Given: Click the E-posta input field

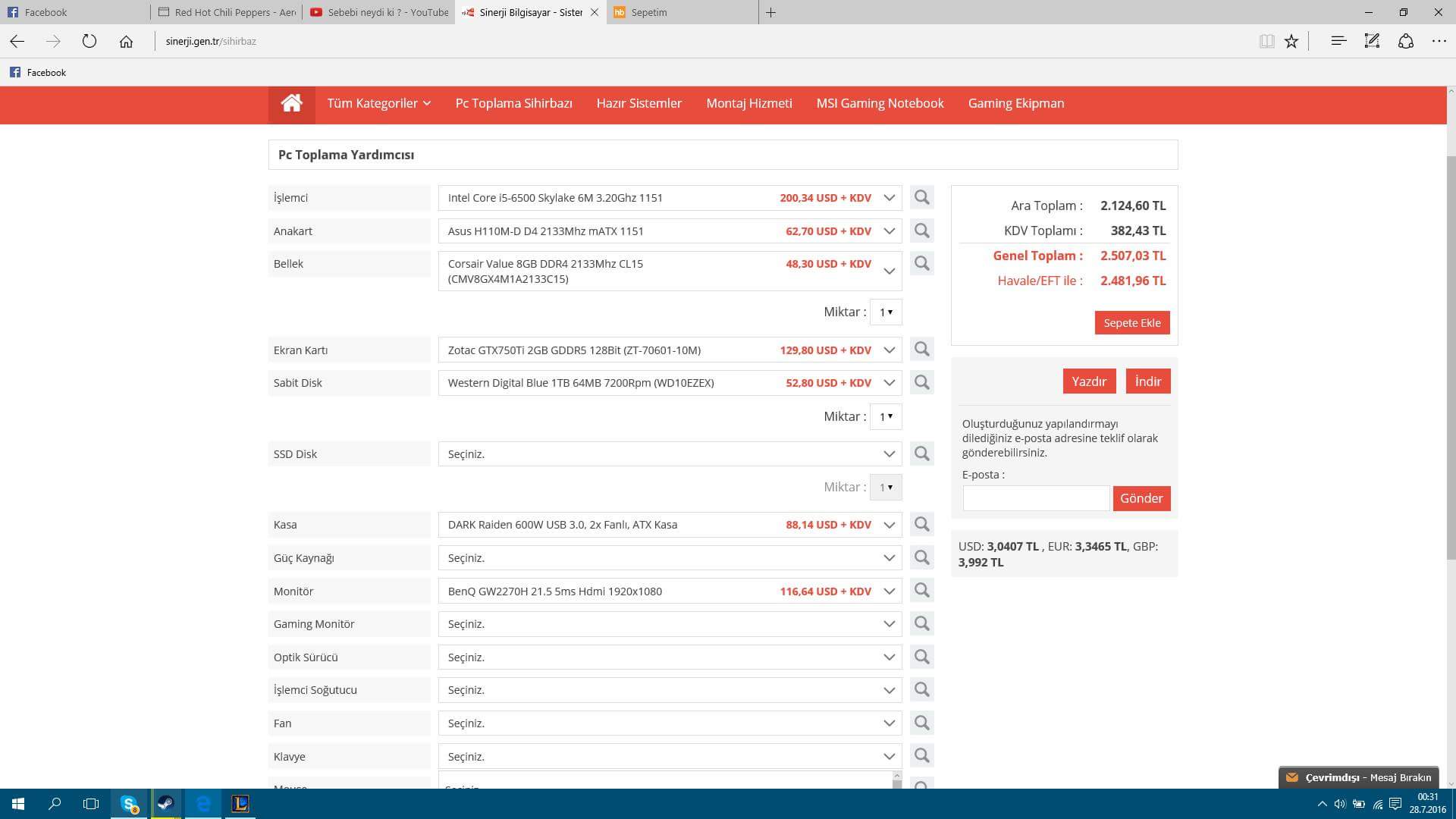Looking at the screenshot, I should click(1035, 498).
